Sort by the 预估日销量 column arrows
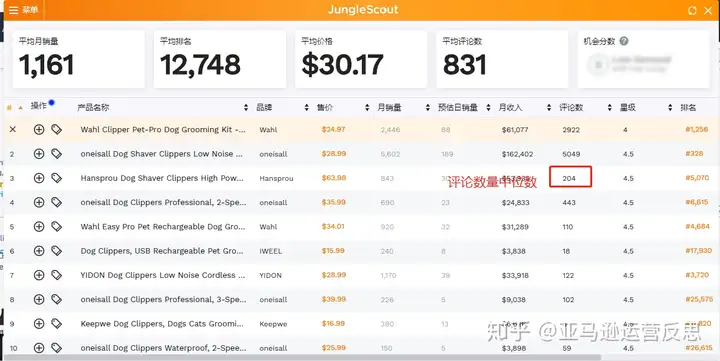This screenshot has width=720, height=361. point(489,107)
